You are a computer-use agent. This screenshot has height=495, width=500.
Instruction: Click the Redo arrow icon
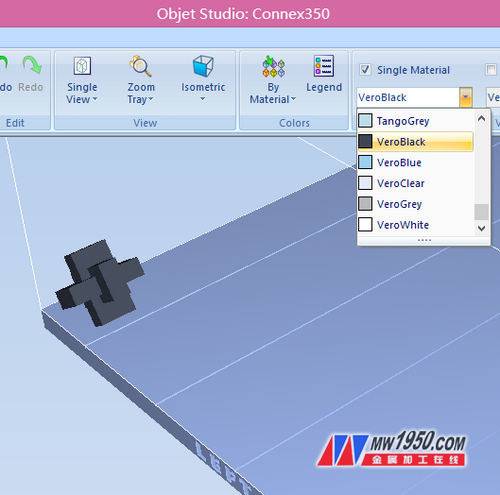[x=32, y=65]
